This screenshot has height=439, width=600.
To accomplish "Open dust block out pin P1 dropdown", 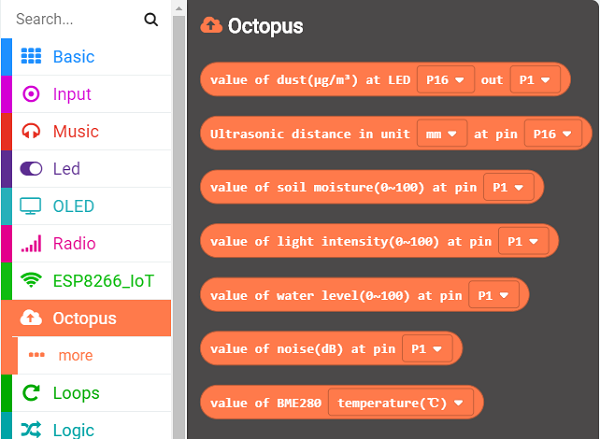I will (535, 80).
